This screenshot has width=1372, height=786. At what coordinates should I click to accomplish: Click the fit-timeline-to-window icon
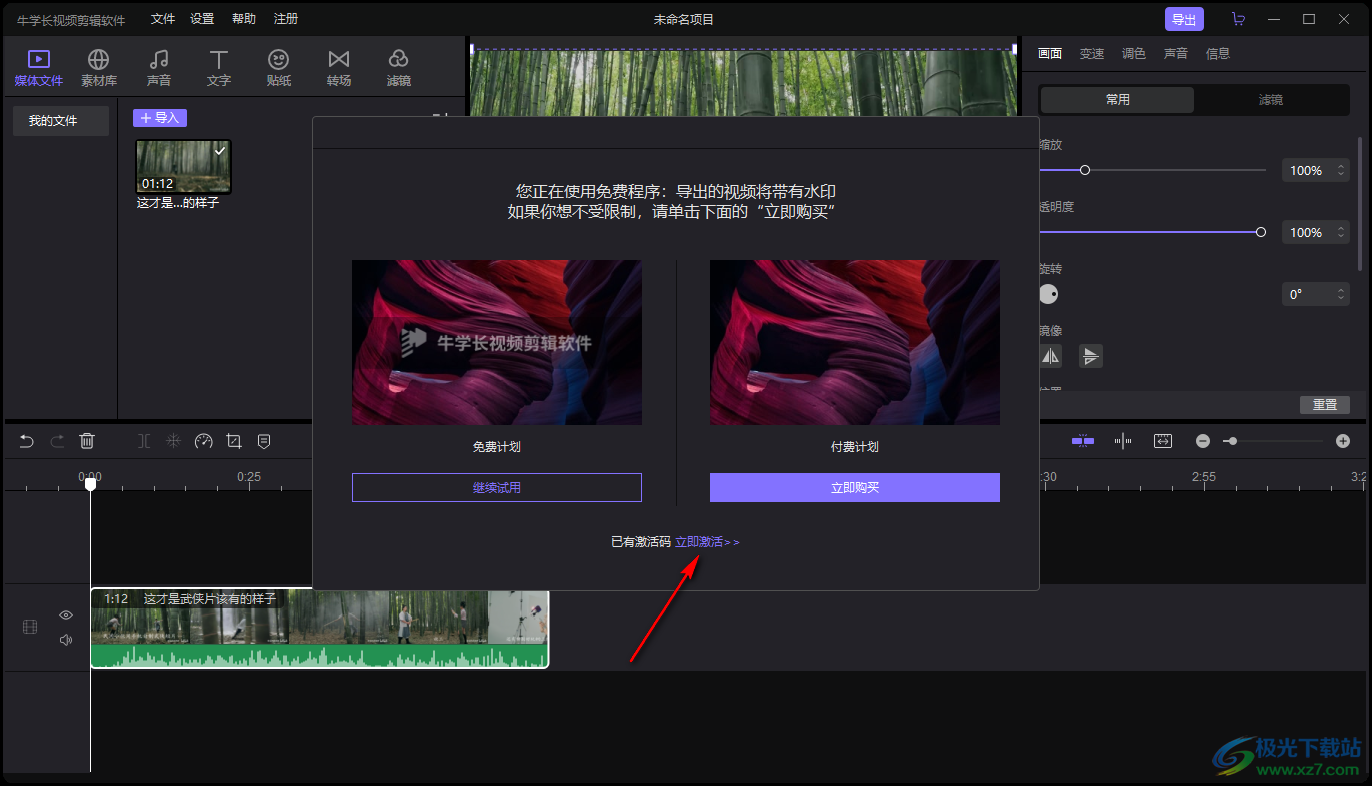click(x=1163, y=441)
